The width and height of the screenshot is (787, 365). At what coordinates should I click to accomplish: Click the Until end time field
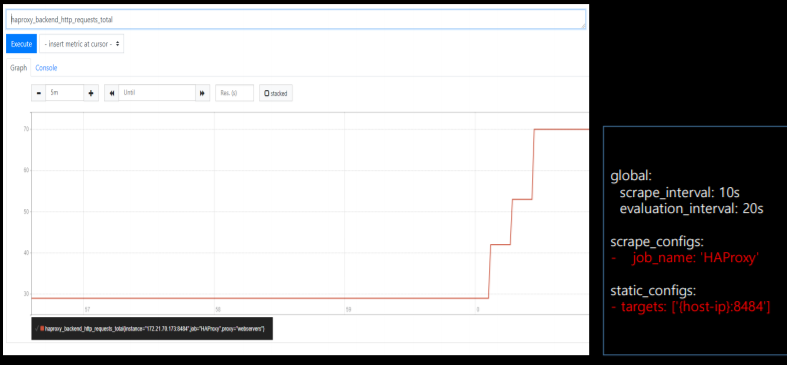click(157, 93)
